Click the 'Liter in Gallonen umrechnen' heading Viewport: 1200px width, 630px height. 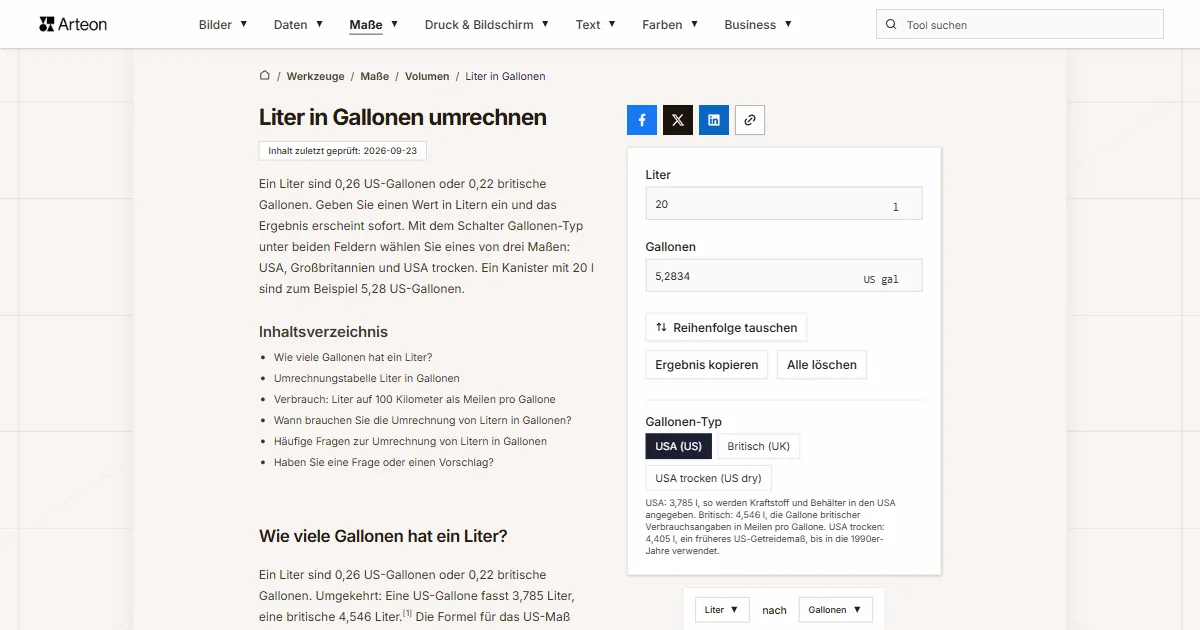[x=403, y=117]
